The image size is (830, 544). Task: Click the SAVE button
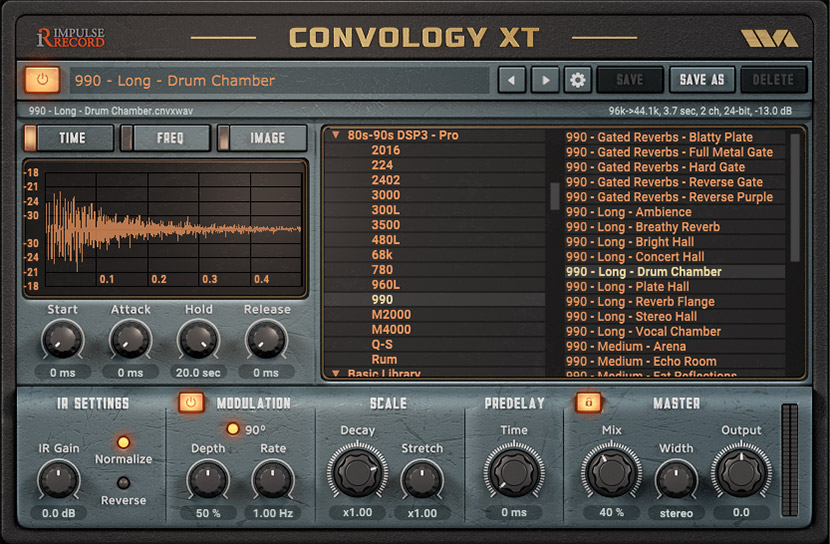pos(630,80)
